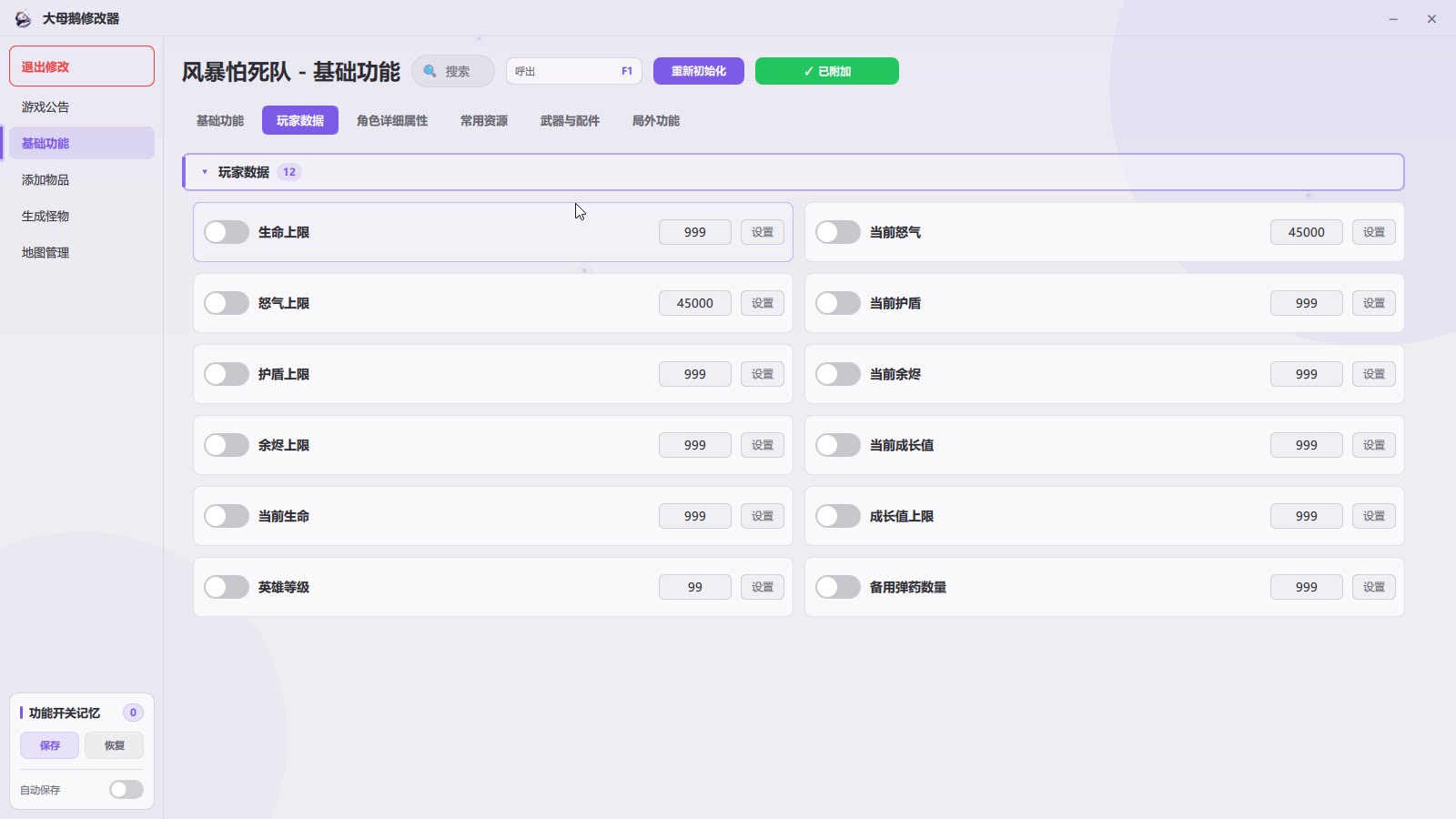
Task: Click the 当前怒气 value field 45000
Action: 1307,232
